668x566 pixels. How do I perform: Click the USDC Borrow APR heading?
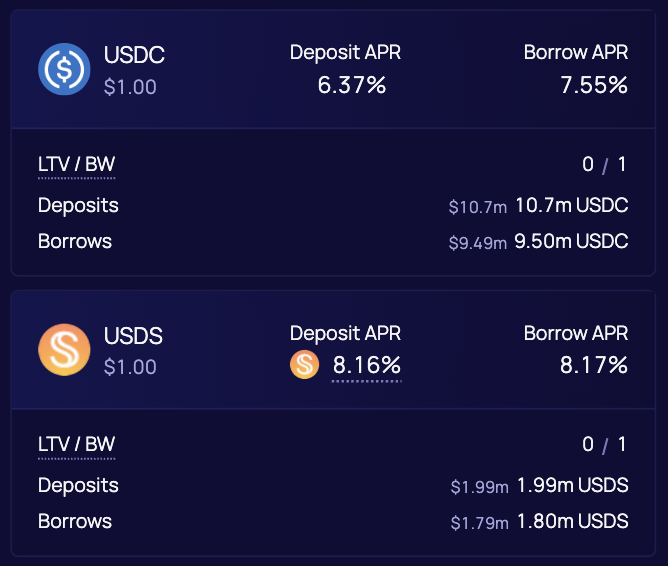(x=575, y=53)
